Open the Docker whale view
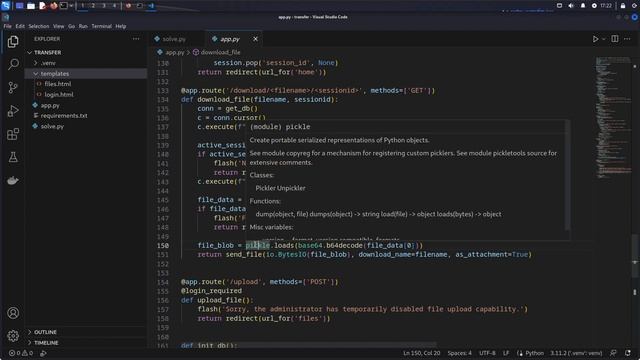The height and width of the screenshot is (360, 640). [13, 180]
